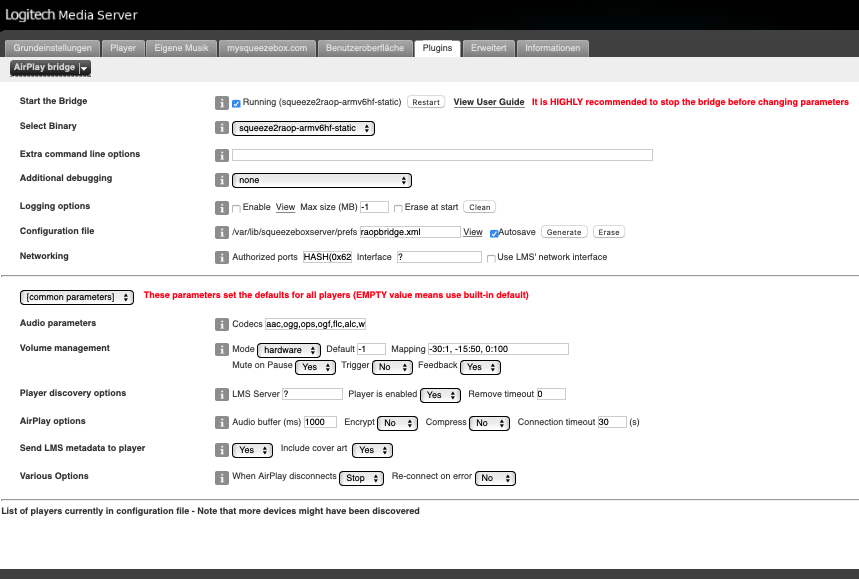Open Send LMS metadata Yes dropdown
859x579 pixels.
[x=253, y=450]
